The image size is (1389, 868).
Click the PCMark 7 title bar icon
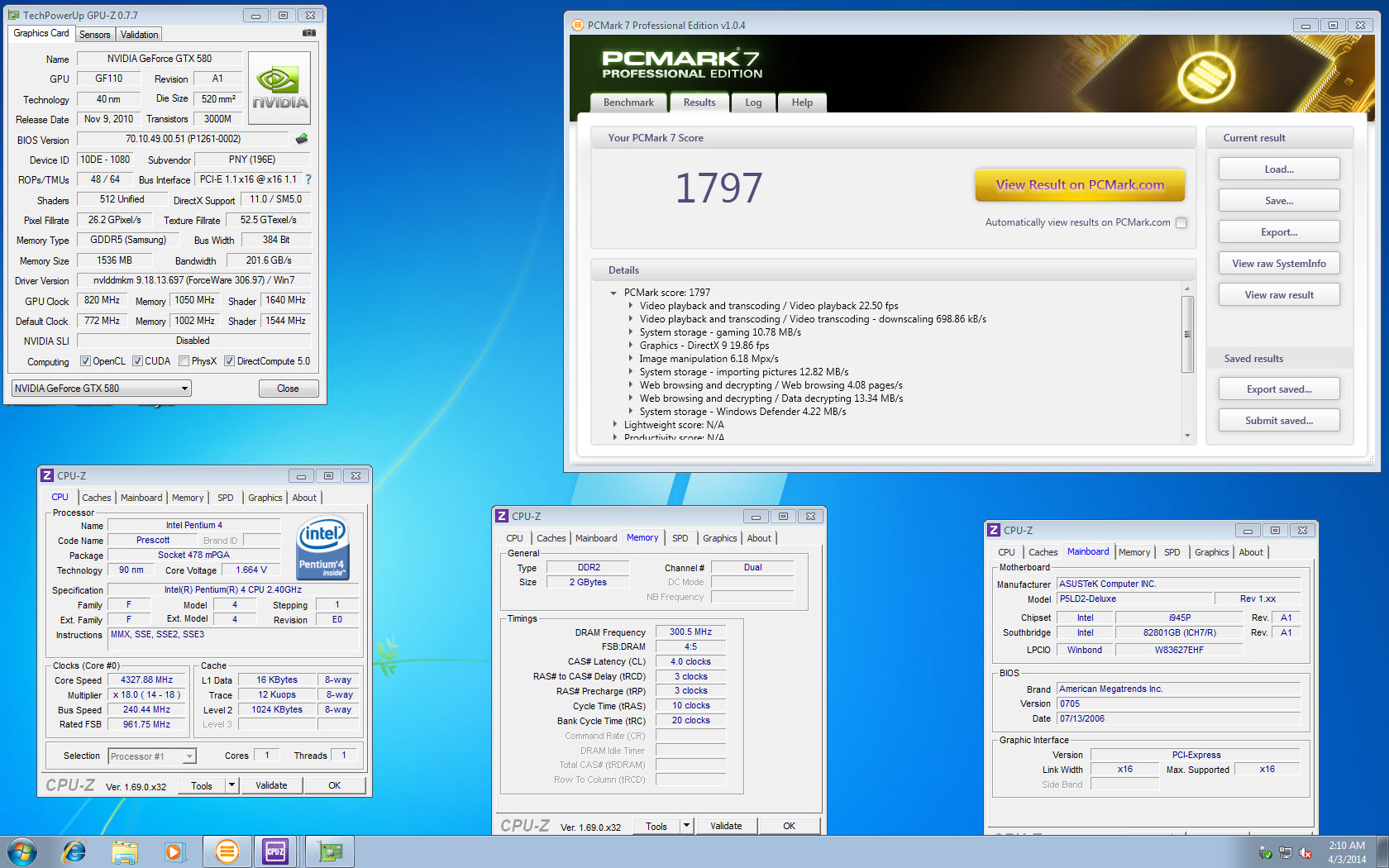tap(578, 25)
